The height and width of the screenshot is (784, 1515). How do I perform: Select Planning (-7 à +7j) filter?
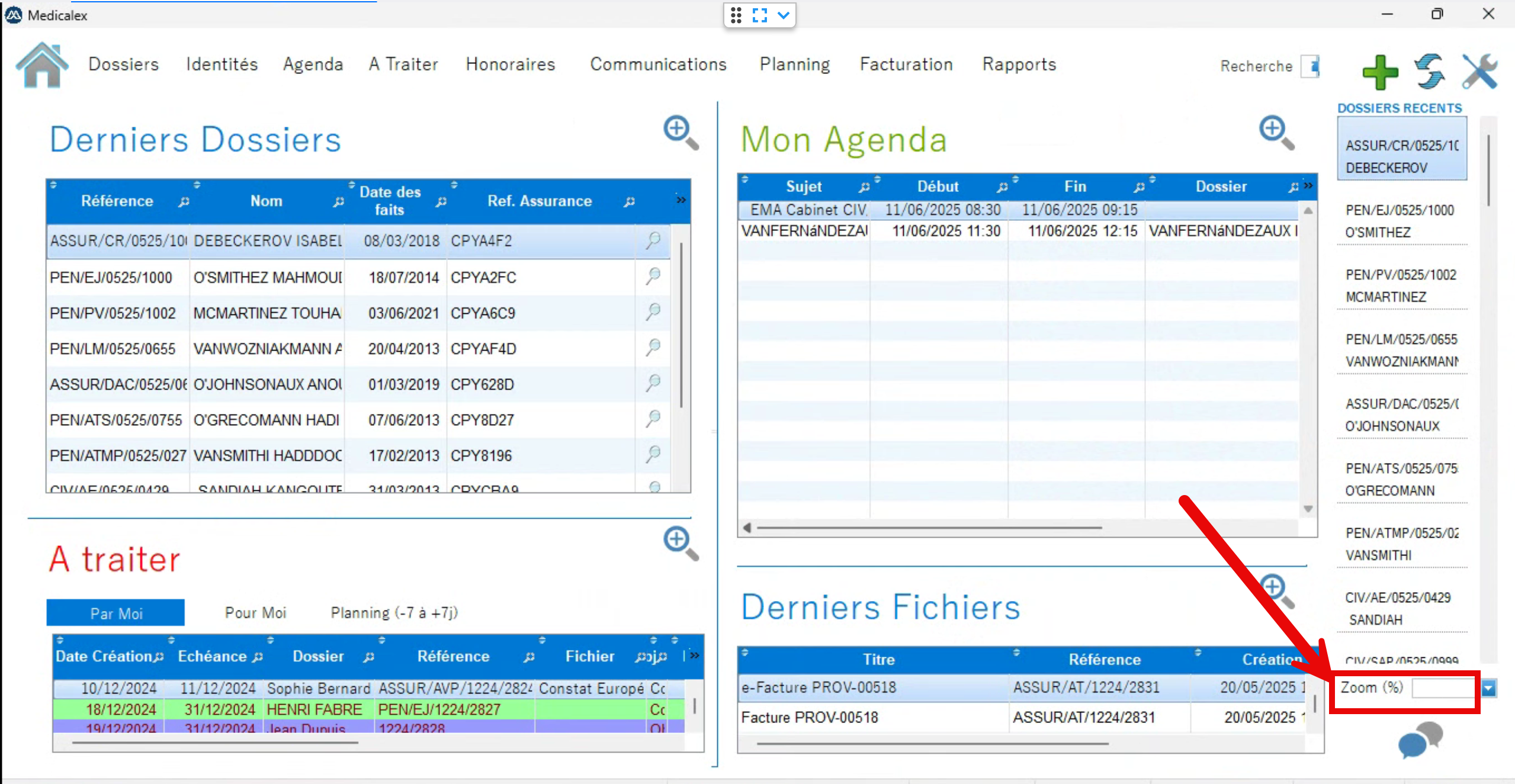[x=394, y=613]
